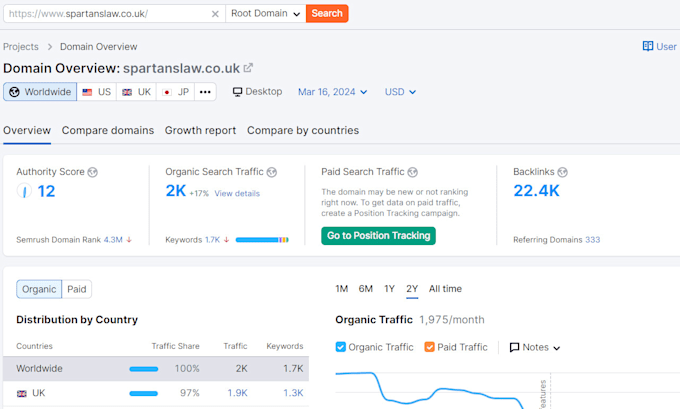Open the USD currency dropdown
This screenshot has height=409, width=680.
tap(400, 92)
